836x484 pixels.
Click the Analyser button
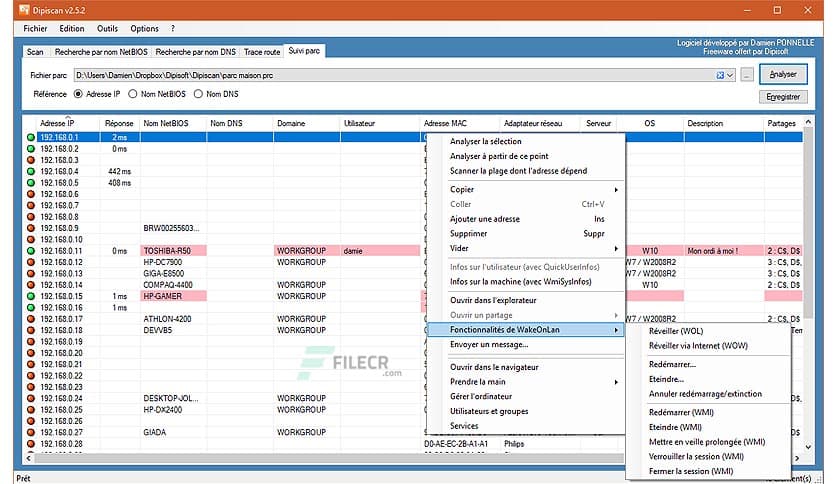click(783, 74)
